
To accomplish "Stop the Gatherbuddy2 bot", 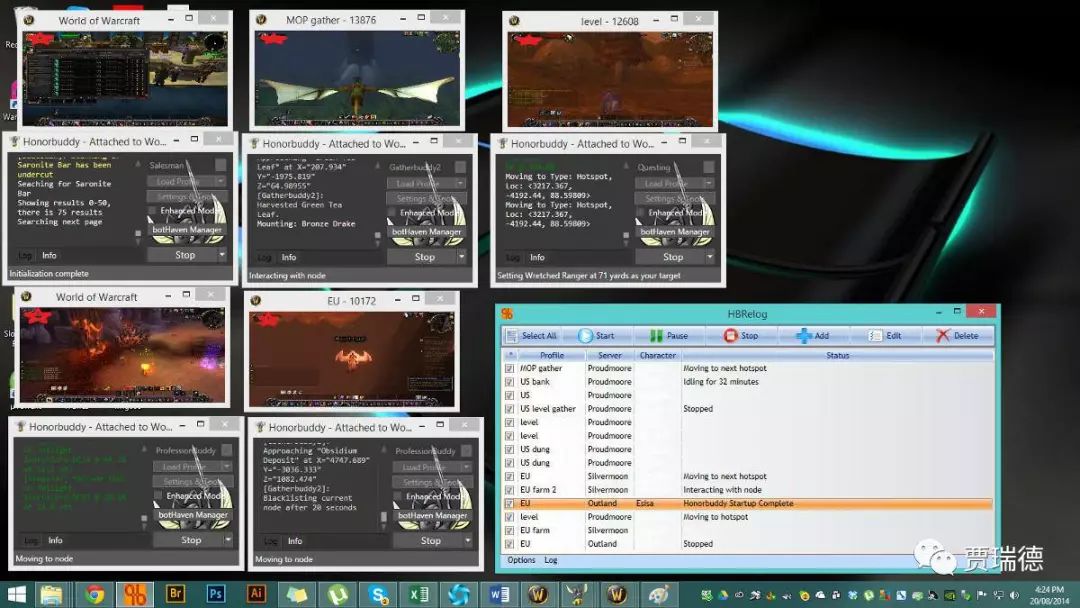I will pos(424,257).
